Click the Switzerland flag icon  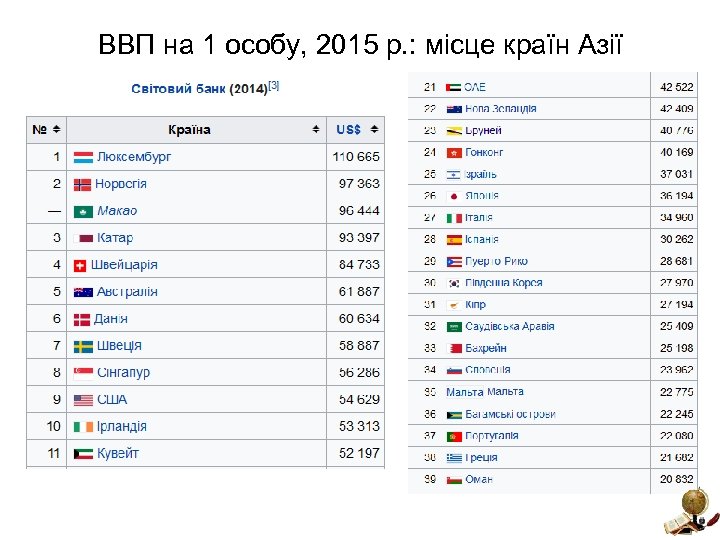80,265
